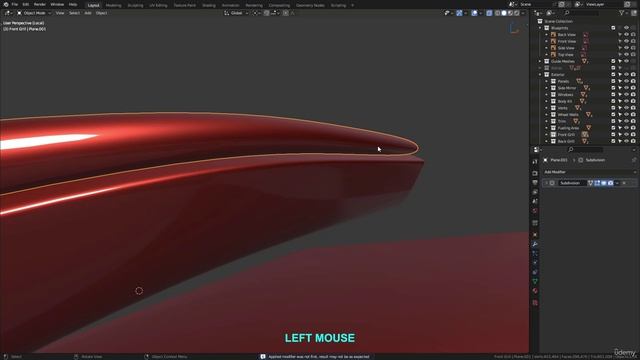The height and width of the screenshot is (360, 640).
Task: Uncheck Panels collection checkbox
Action: (613, 81)
